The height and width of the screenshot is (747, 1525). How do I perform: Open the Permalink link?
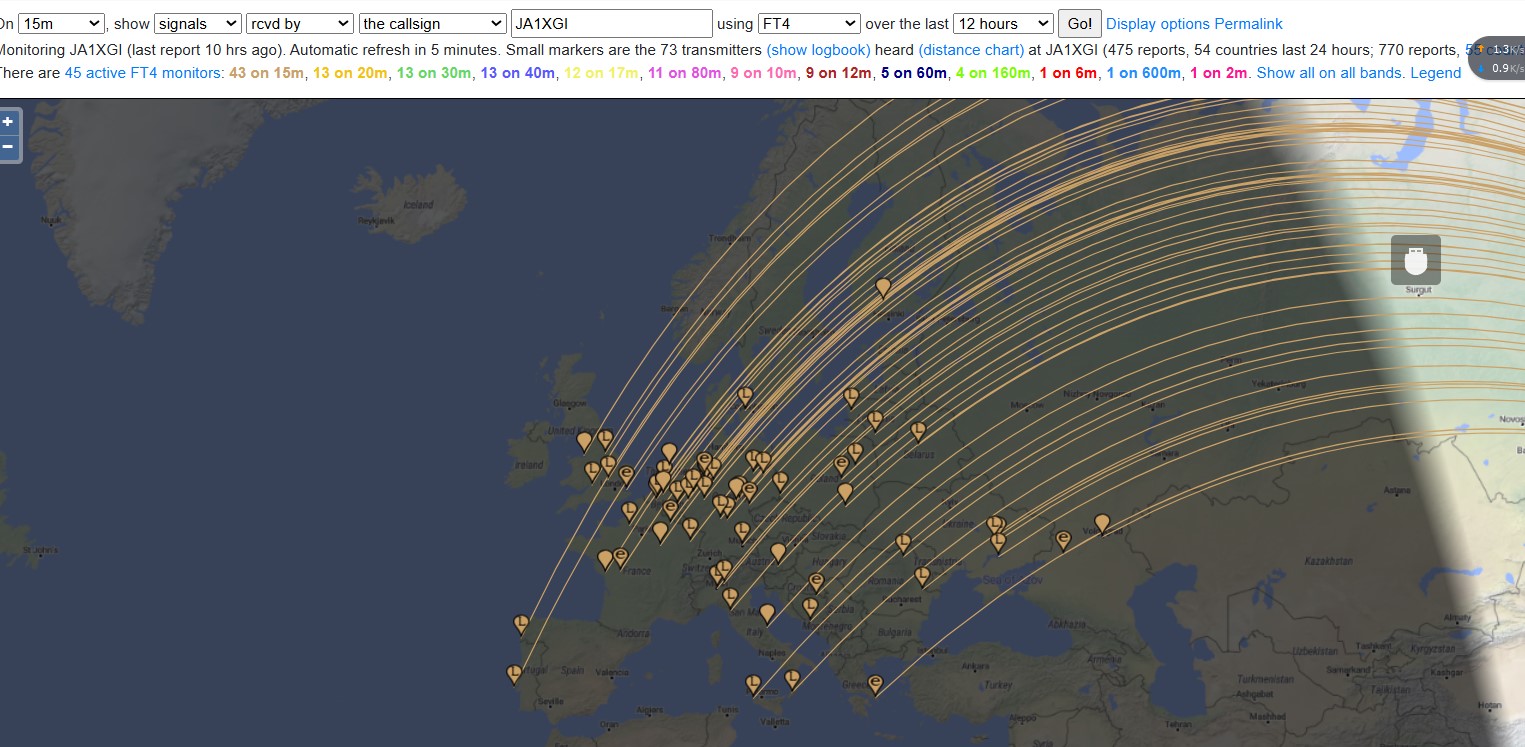click(x=1249, y=24)
